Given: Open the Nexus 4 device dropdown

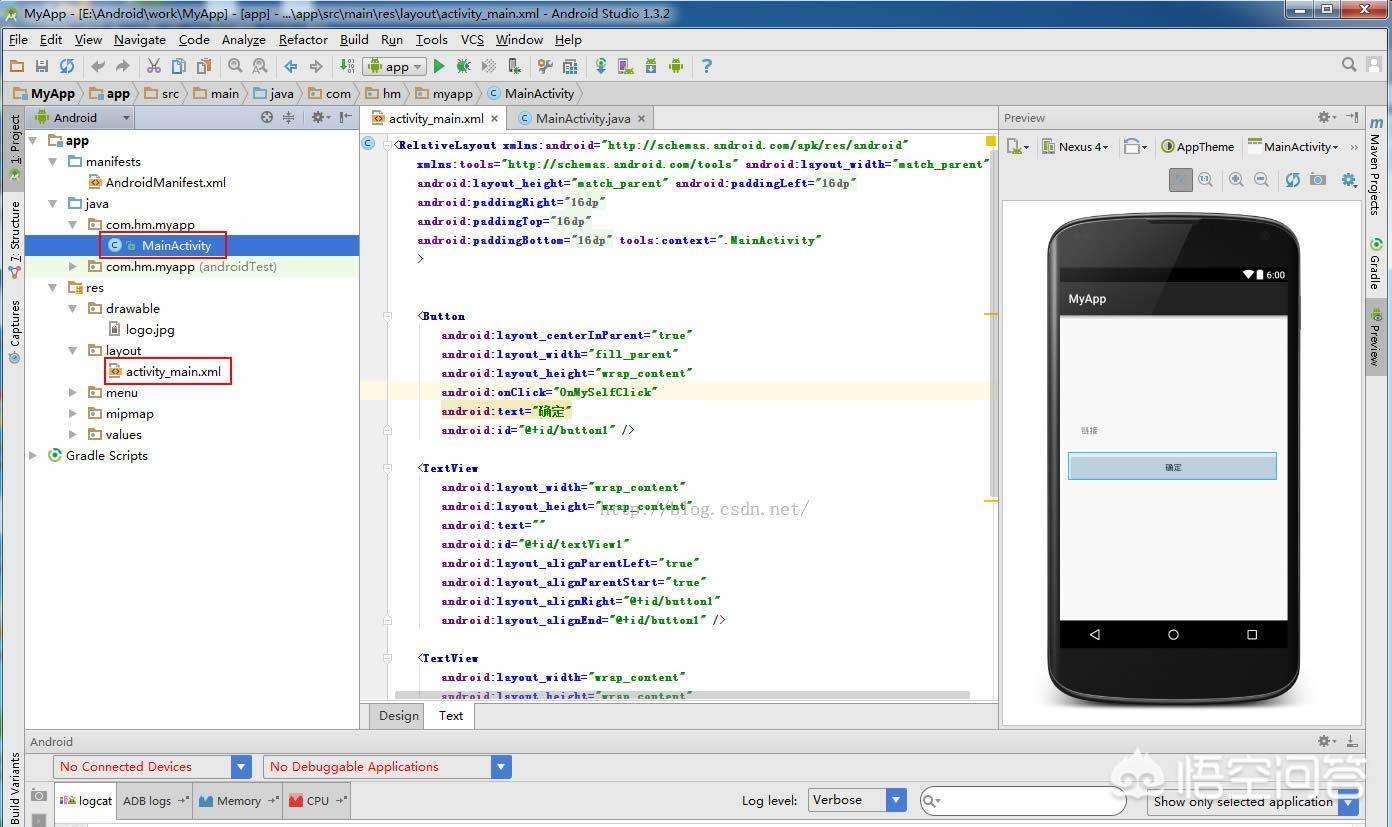Looking at the screenshot, I should click(1075, 146).
